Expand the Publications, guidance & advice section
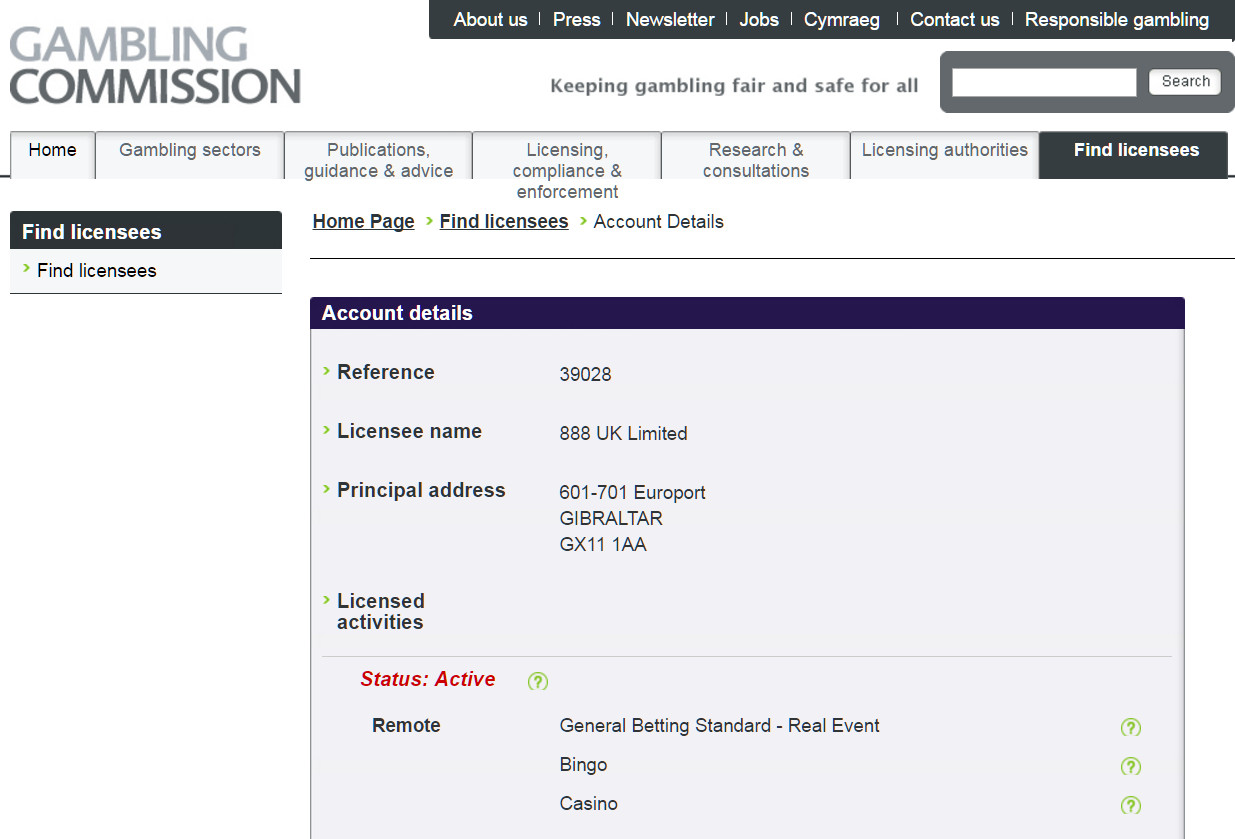1235x839 pixels. (377, 160)
